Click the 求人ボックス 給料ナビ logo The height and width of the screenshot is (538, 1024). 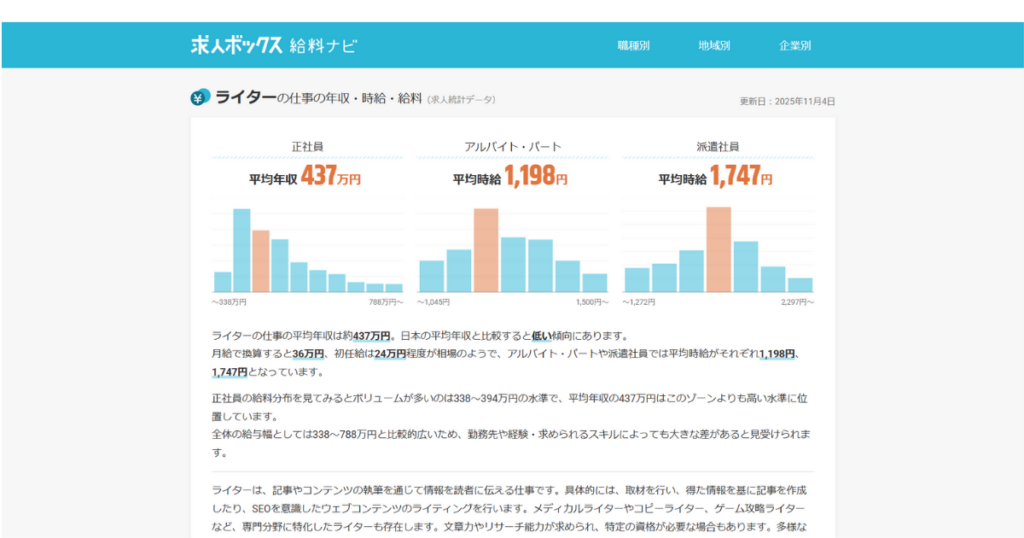[x=273, y=45]
